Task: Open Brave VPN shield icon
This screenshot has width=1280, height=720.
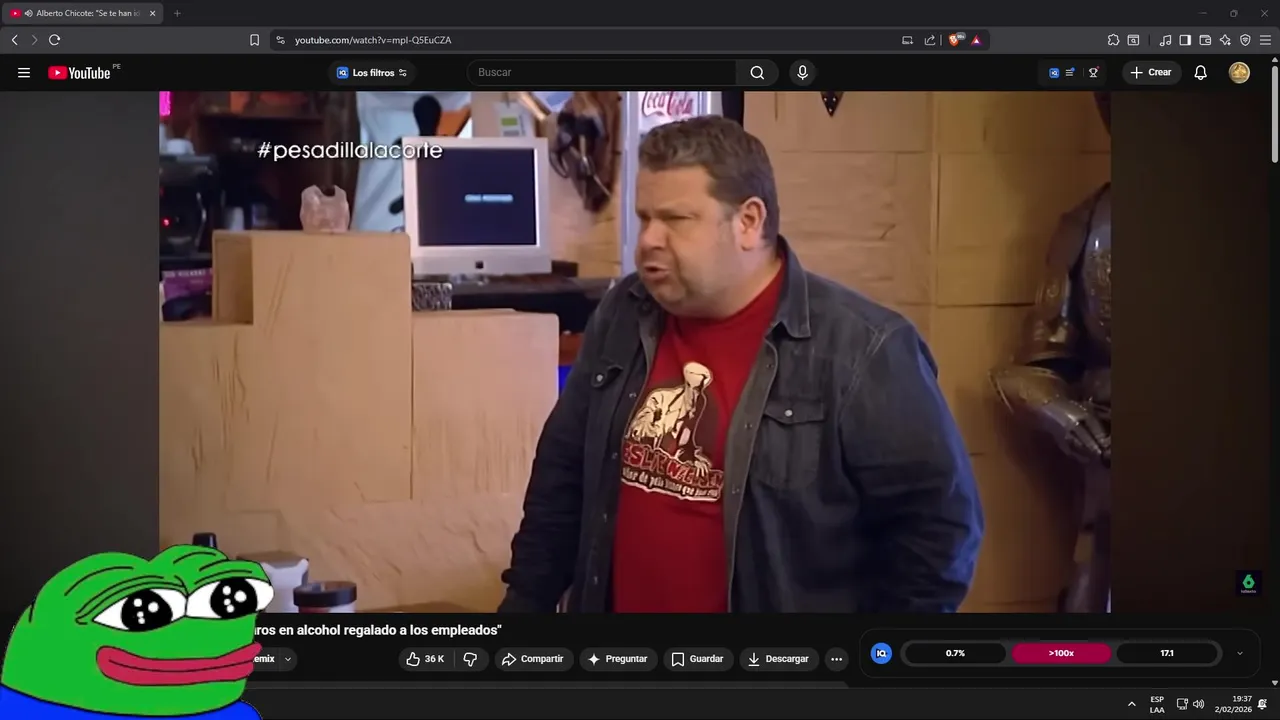Action: click(1245, 40)
